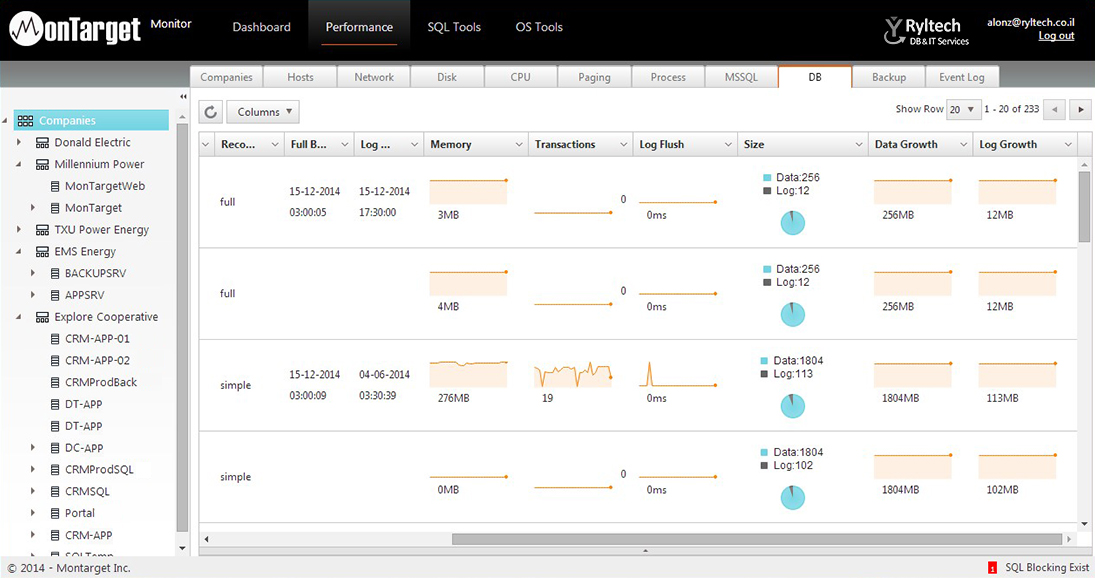Click the alonz@ryltech.co.il account text

(1031, 22)
